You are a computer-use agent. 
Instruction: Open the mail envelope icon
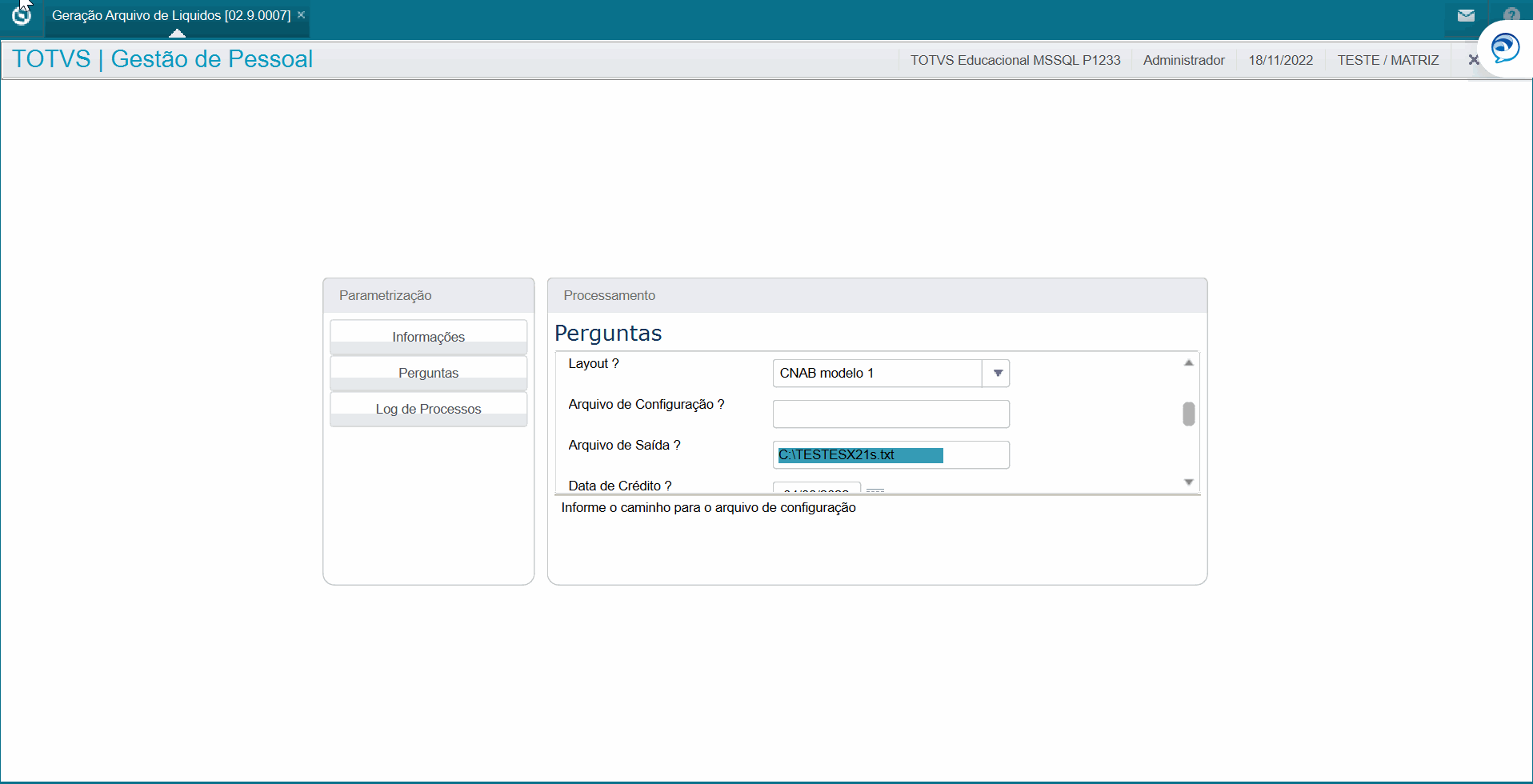(x=1466, y=15)
